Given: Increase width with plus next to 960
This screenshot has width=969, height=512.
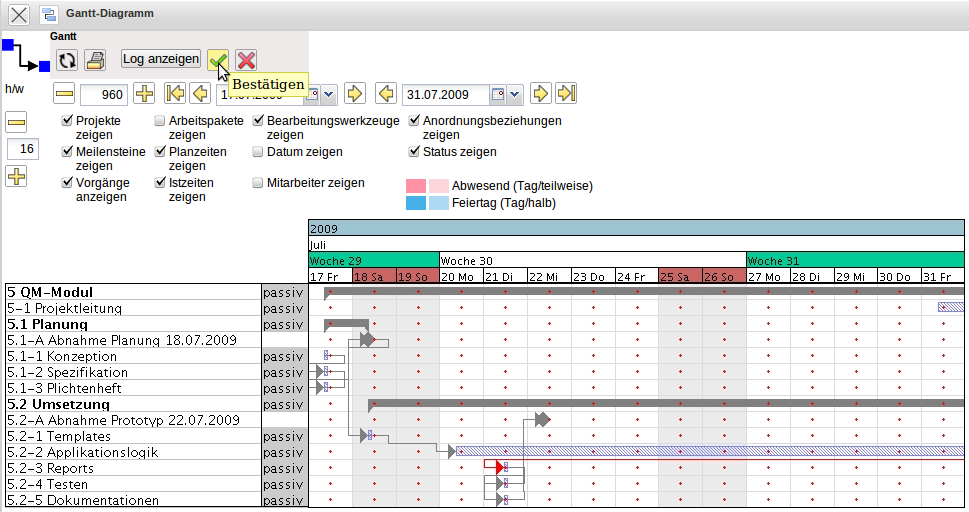Looking at the screenshot, I should point(144,94).
